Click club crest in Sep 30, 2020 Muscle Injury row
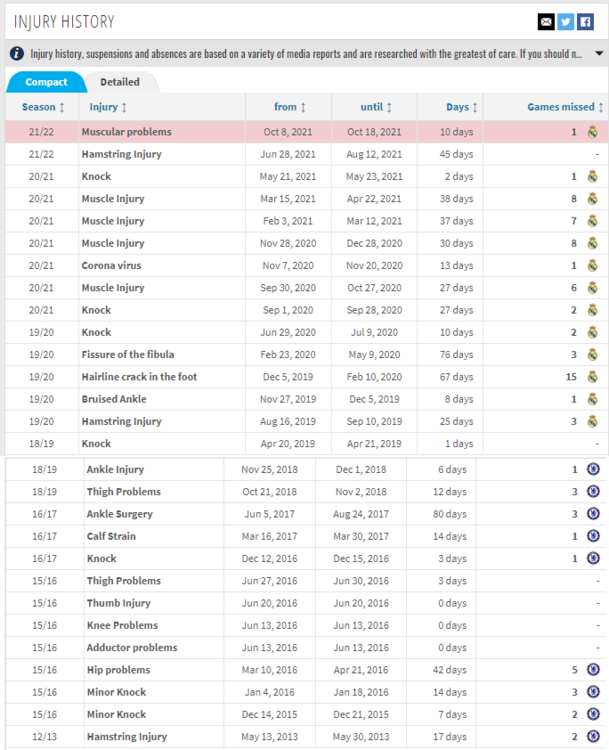The image size is (609, 750). tap(592, 288)
